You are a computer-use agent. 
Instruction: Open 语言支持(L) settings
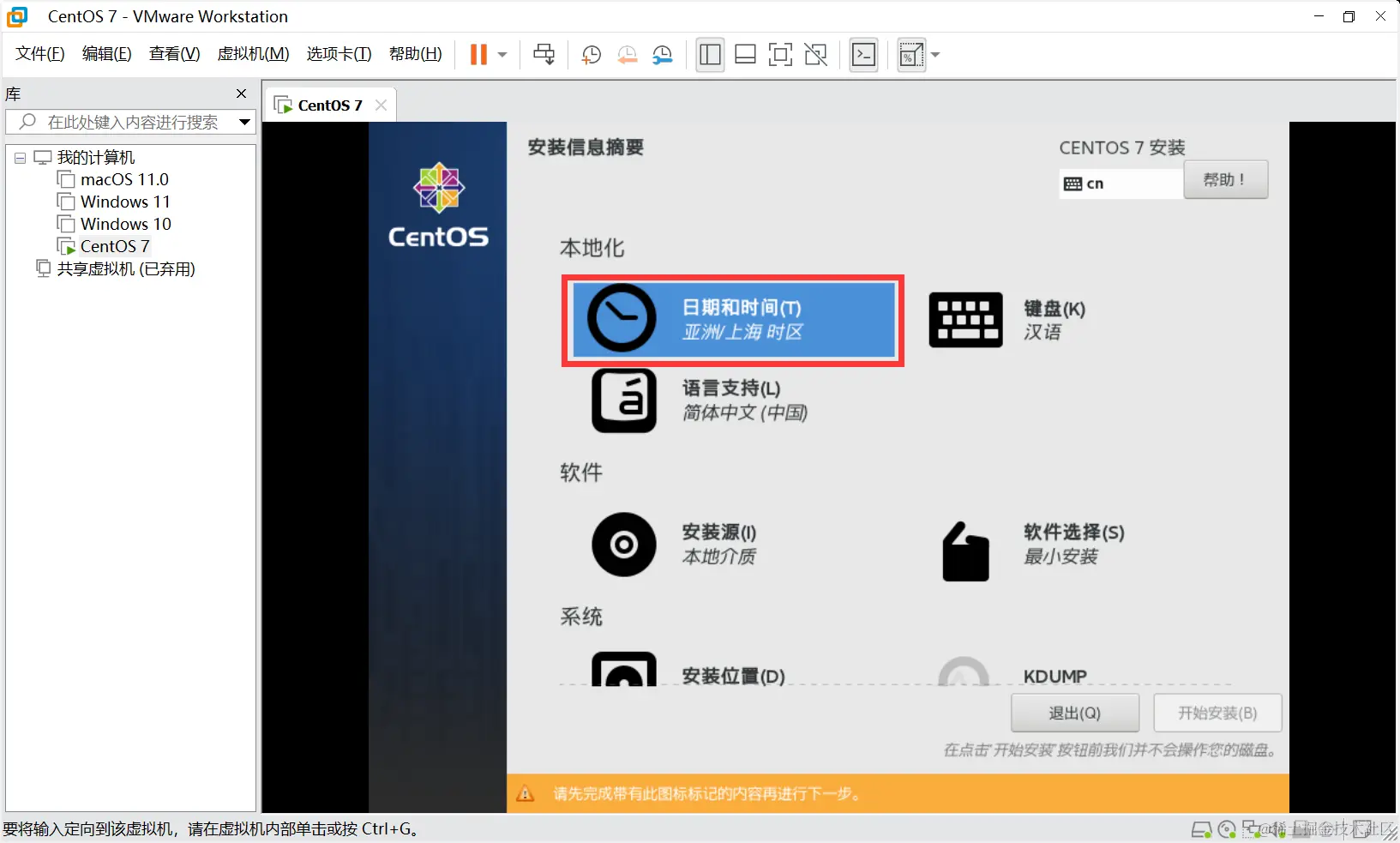(x=700, y=400)
